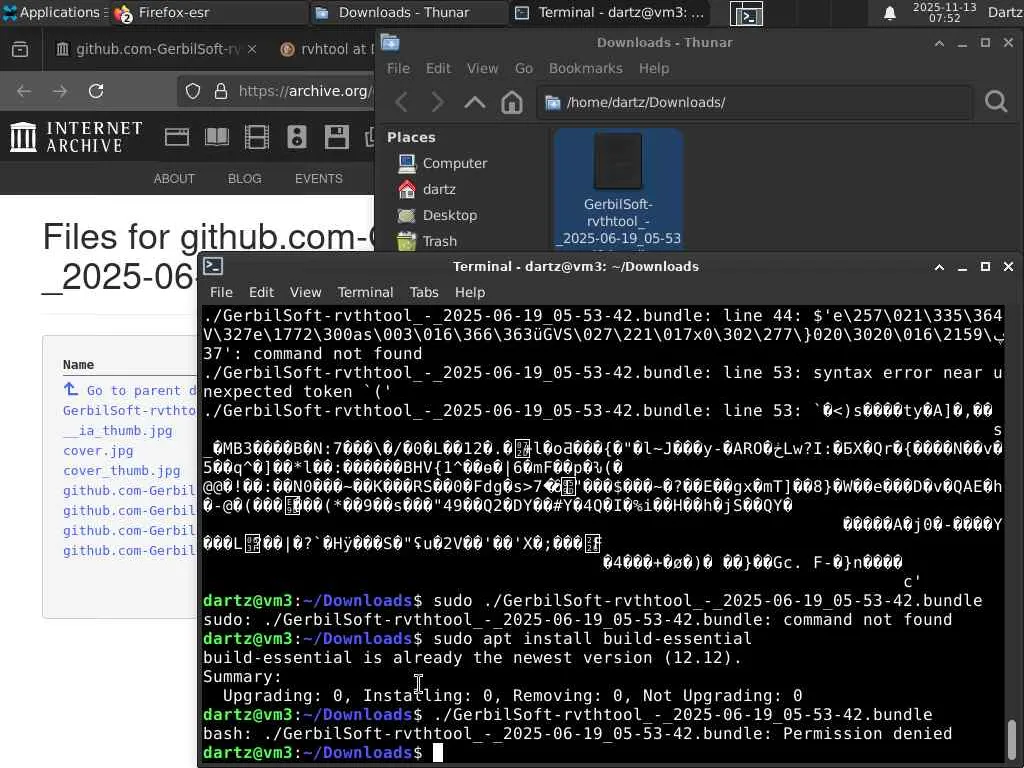Go back in Thunar
The image size is (1024, 768).
402,102
